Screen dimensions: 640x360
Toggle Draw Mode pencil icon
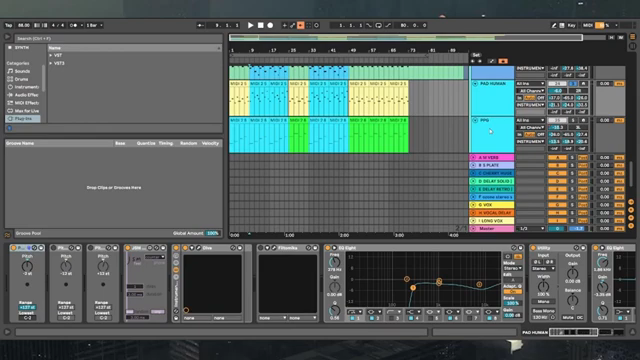pyautogui.click(x=554, y=25)
